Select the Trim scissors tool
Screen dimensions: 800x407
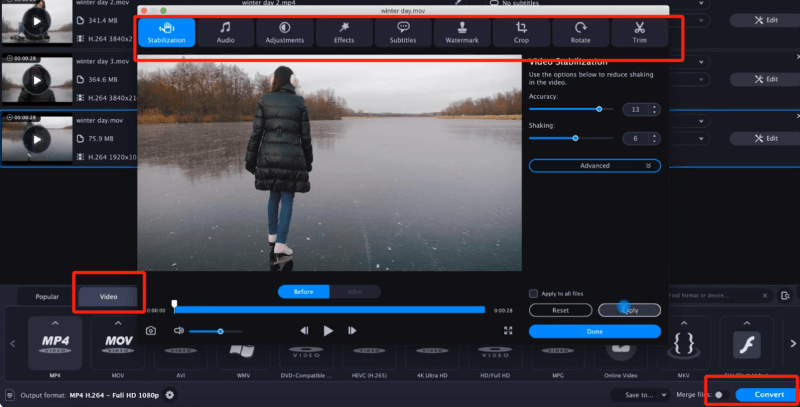pyautogui.click(x=639, y=33)
